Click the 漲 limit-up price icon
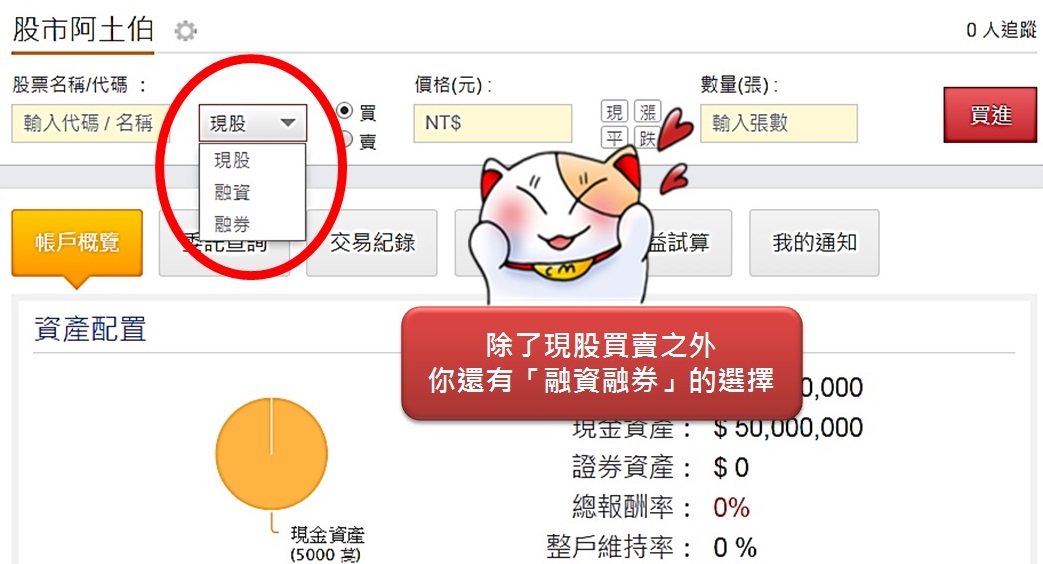 tap(647, 111)
